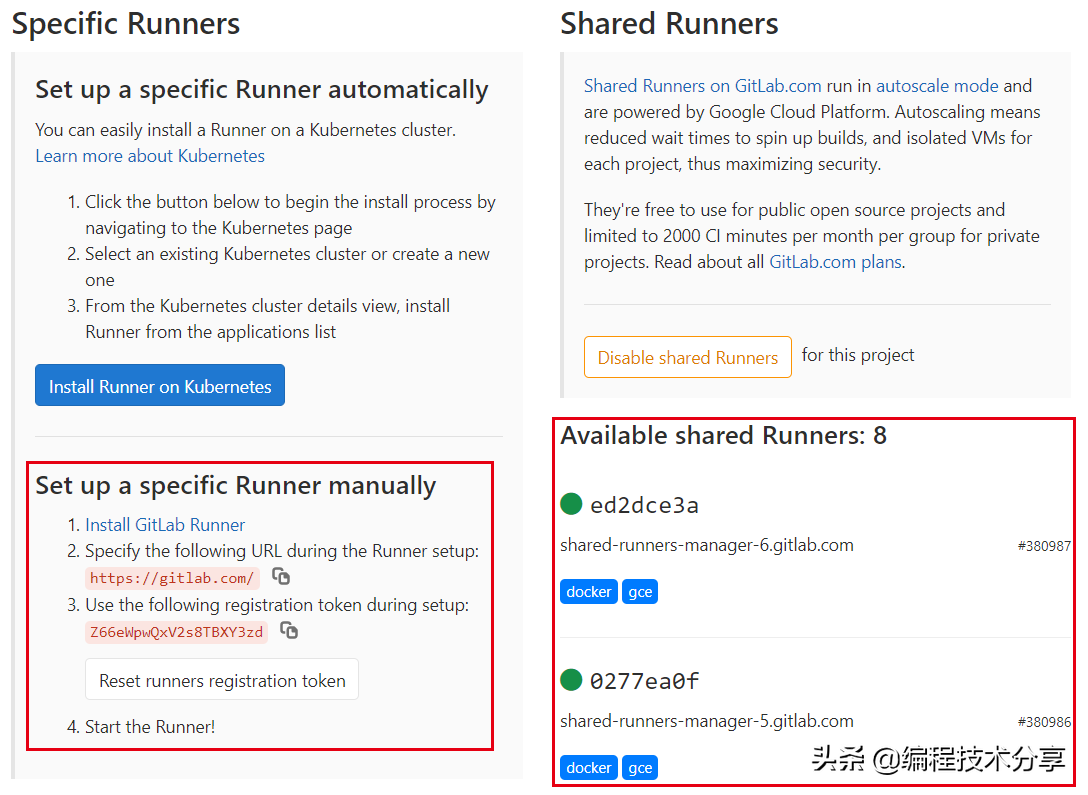Copy the registration token to clipboard
The height and width of the screenshot is (795, 1088).
[289, 630]
